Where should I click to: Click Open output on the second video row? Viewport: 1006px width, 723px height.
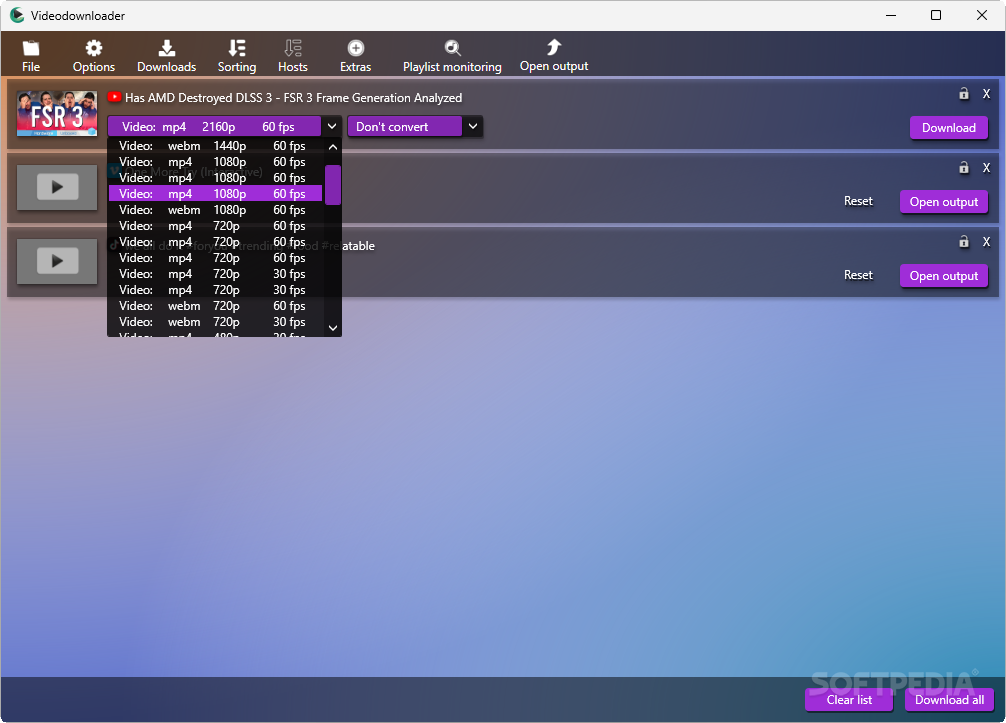click(x=944, y=201)
